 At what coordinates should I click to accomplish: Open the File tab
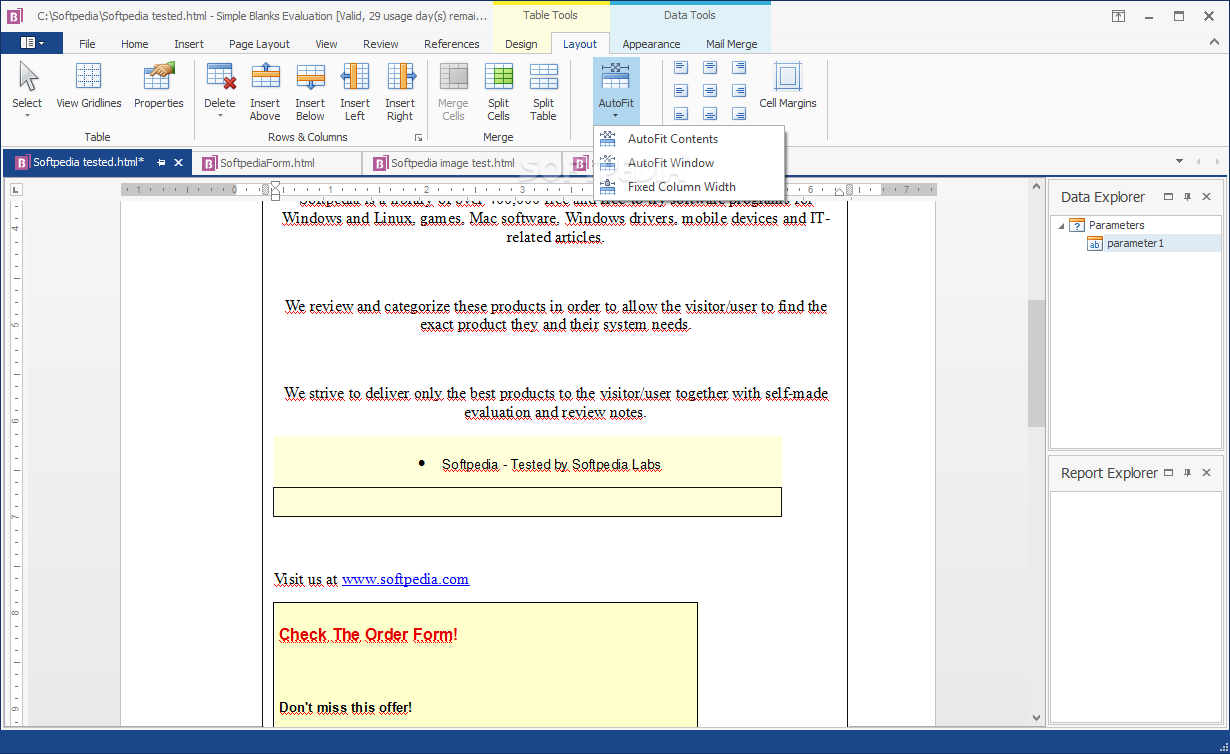click(x=87, y=44)
